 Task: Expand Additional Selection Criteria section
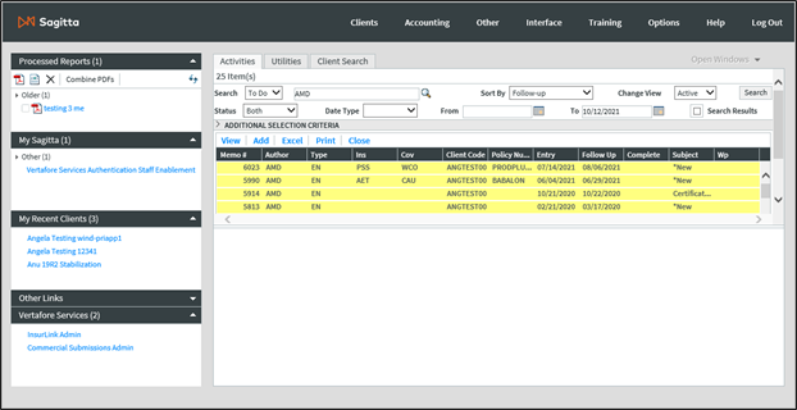[219, 125]
